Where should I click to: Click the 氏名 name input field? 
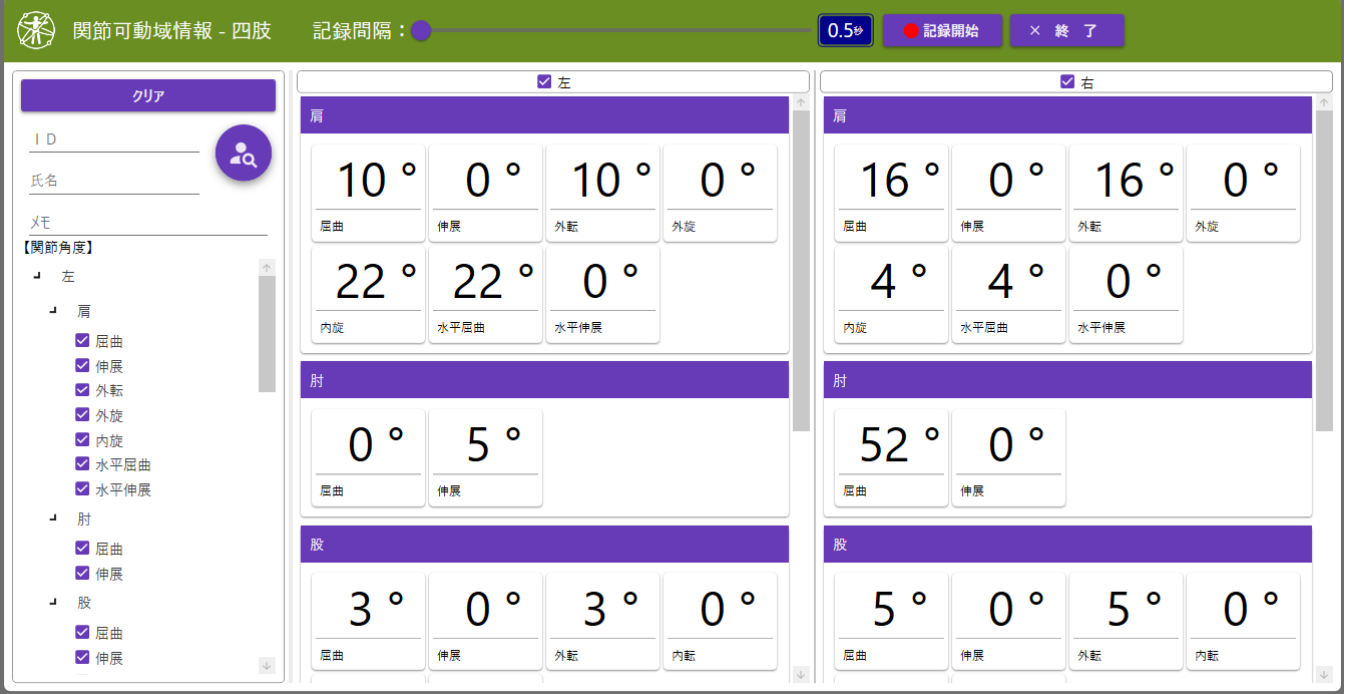(114, 181)
